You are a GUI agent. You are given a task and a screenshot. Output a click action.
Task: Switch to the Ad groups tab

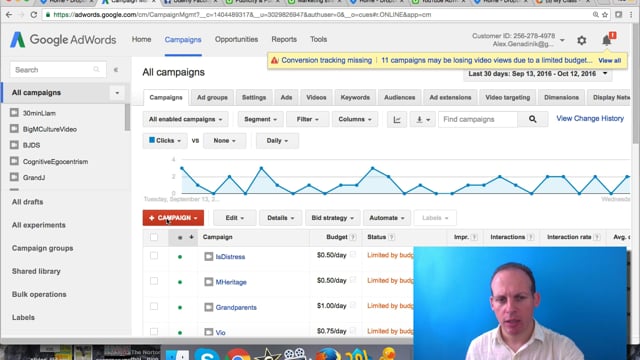(212, 98)
